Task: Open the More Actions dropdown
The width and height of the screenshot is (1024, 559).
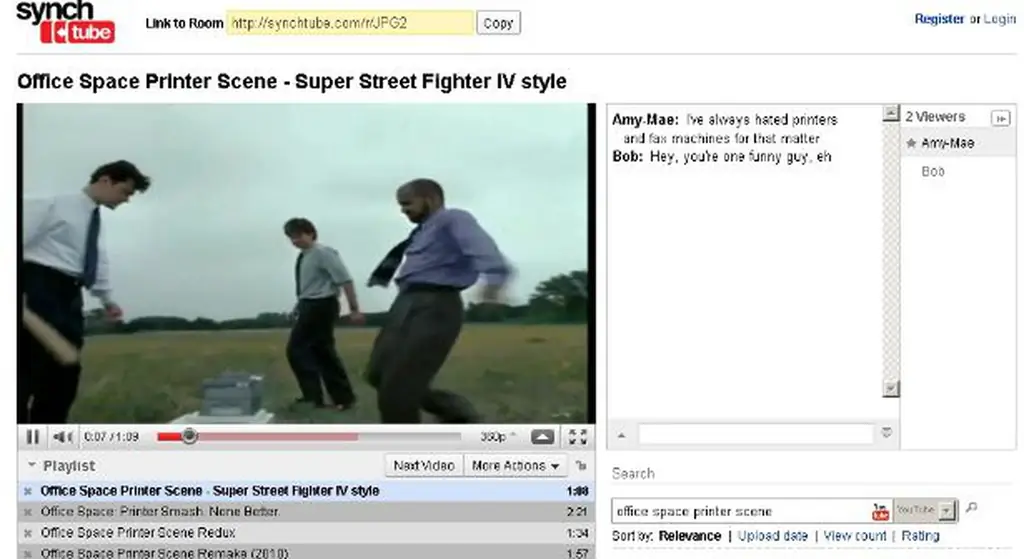Action: pyautogui.click(x=515, y=466)
